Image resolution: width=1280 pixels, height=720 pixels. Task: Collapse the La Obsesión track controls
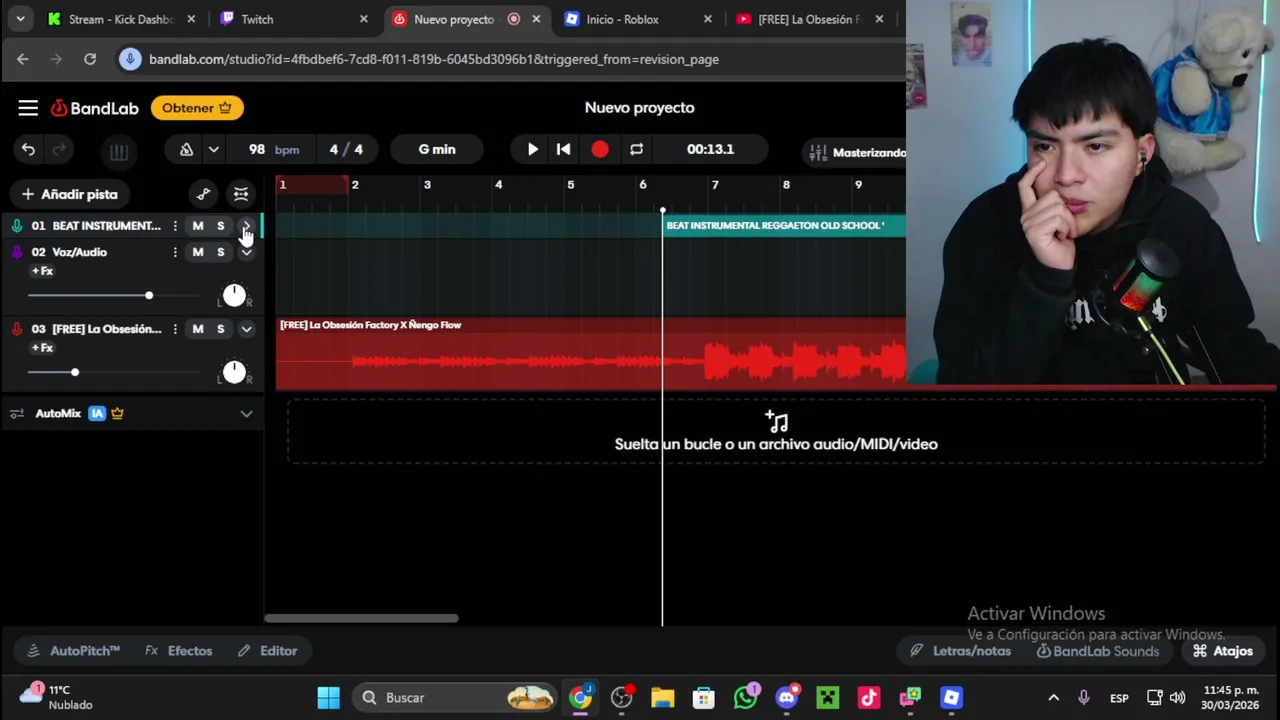click(x=246, y=329)
